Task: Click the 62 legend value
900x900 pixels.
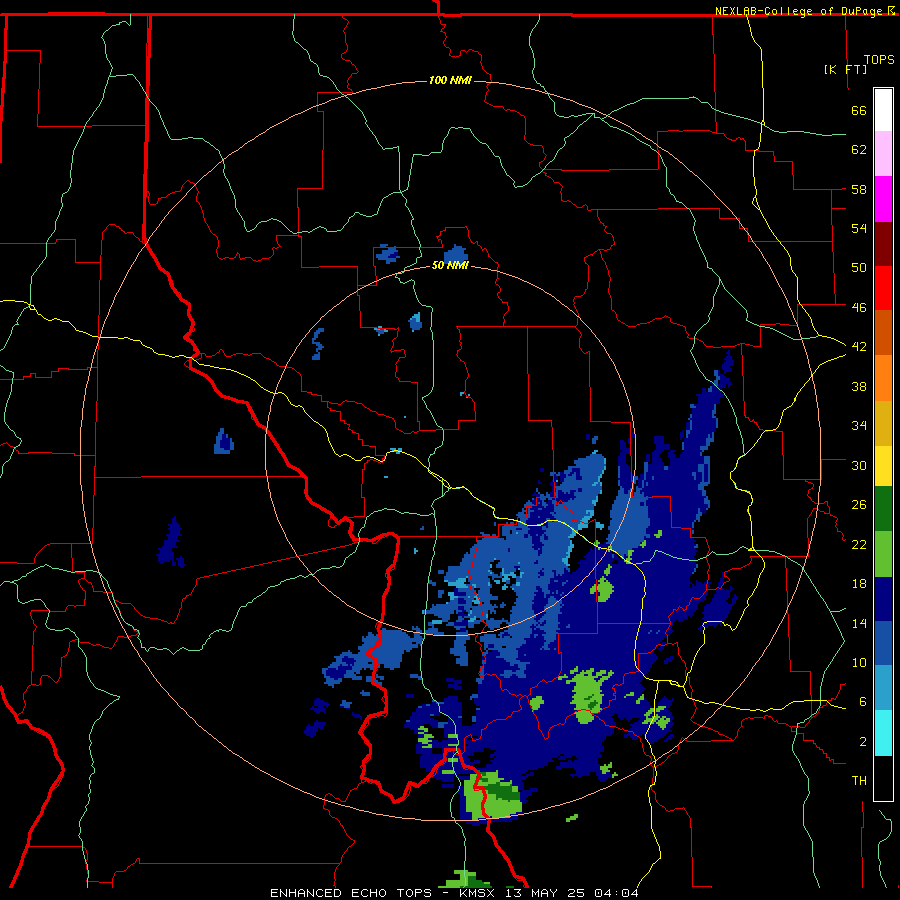Action: 859,150
